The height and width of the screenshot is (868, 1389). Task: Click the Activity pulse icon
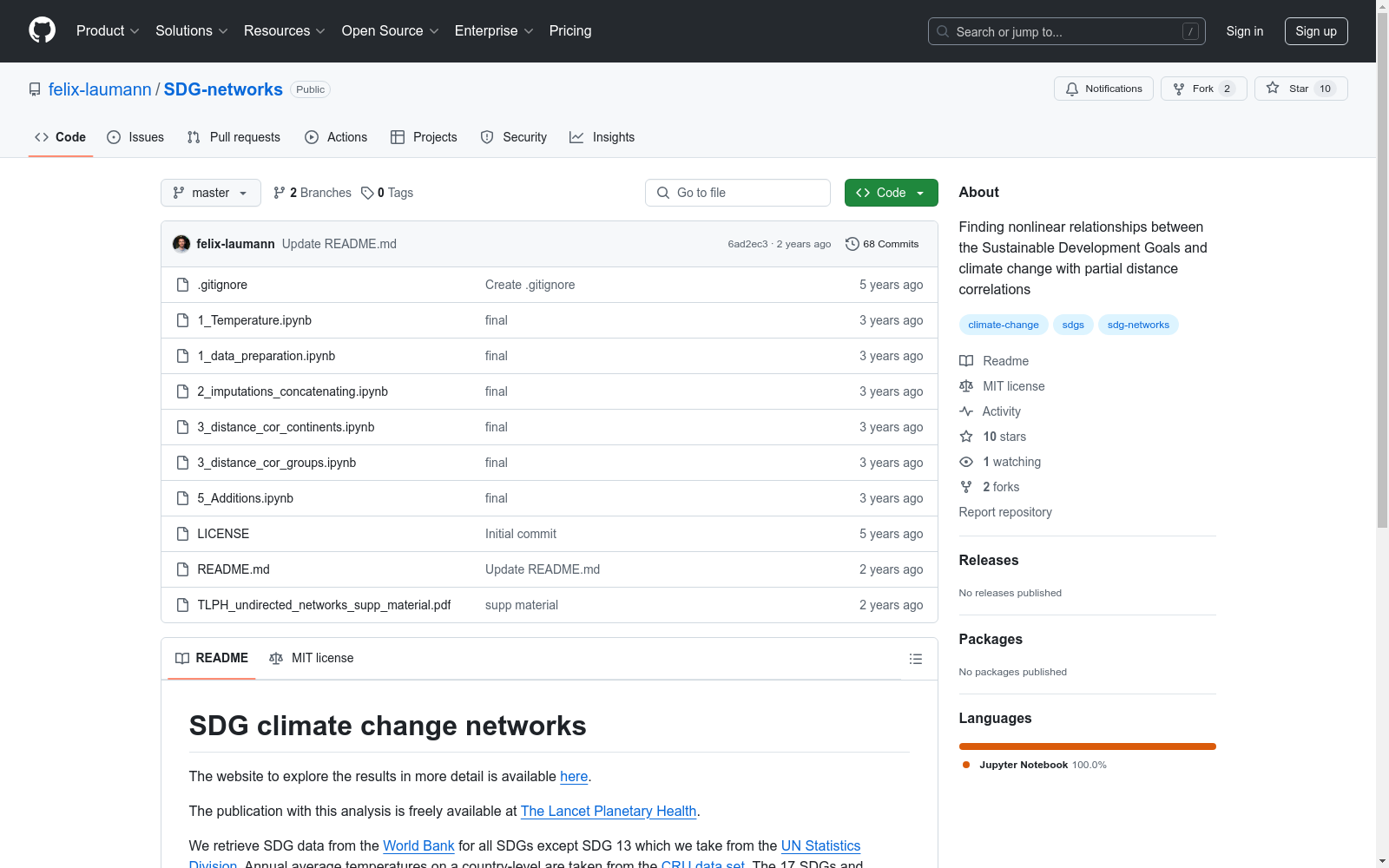966,411
